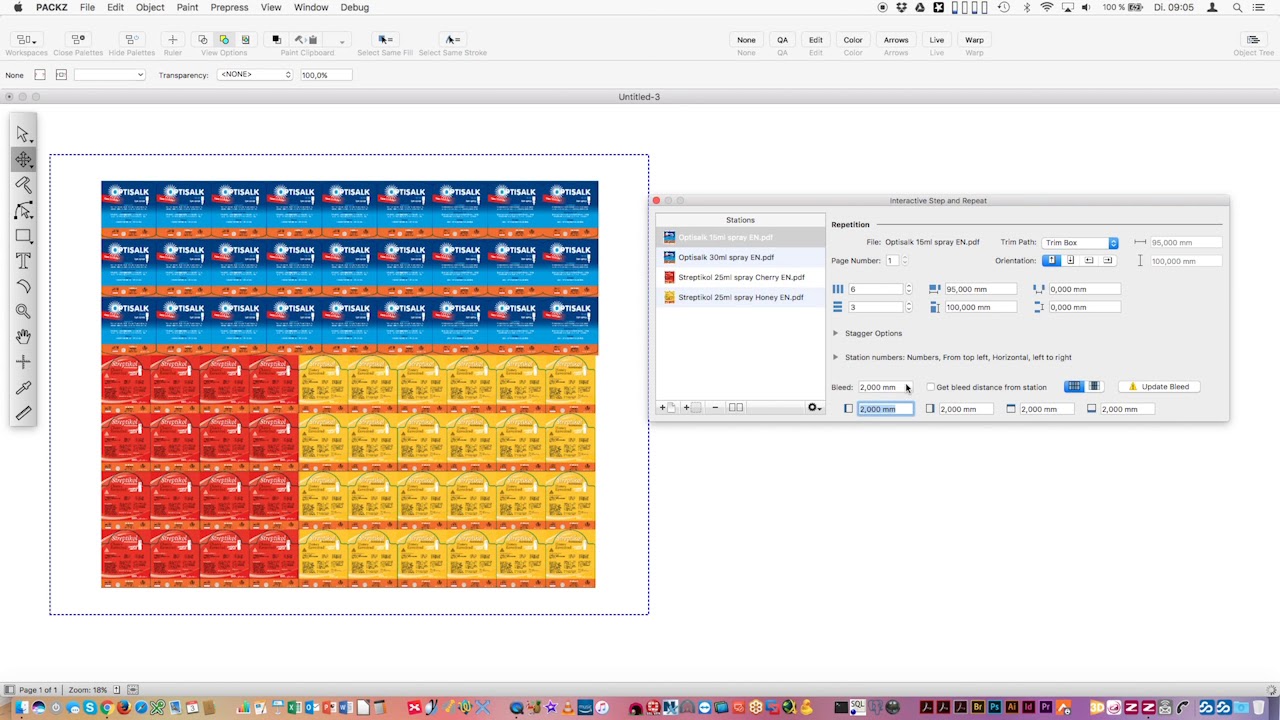1280x720 pixels.
Task: Open the Debug menu
Action: [354, 7]
